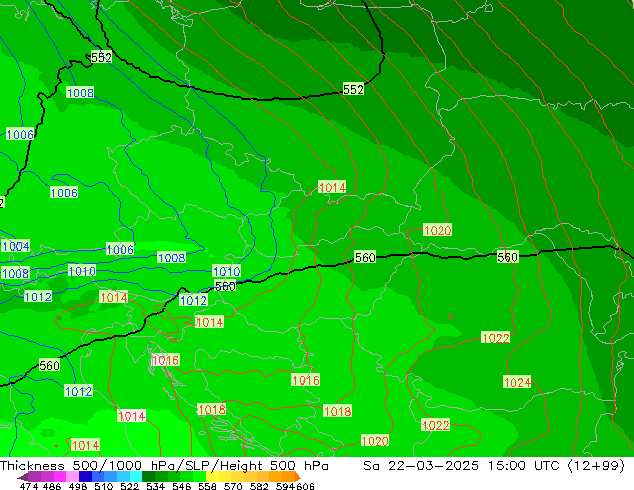Viewport: 634px width, 490px height.
Task: Select the 498 legend value
Action: tap(78, 486)
